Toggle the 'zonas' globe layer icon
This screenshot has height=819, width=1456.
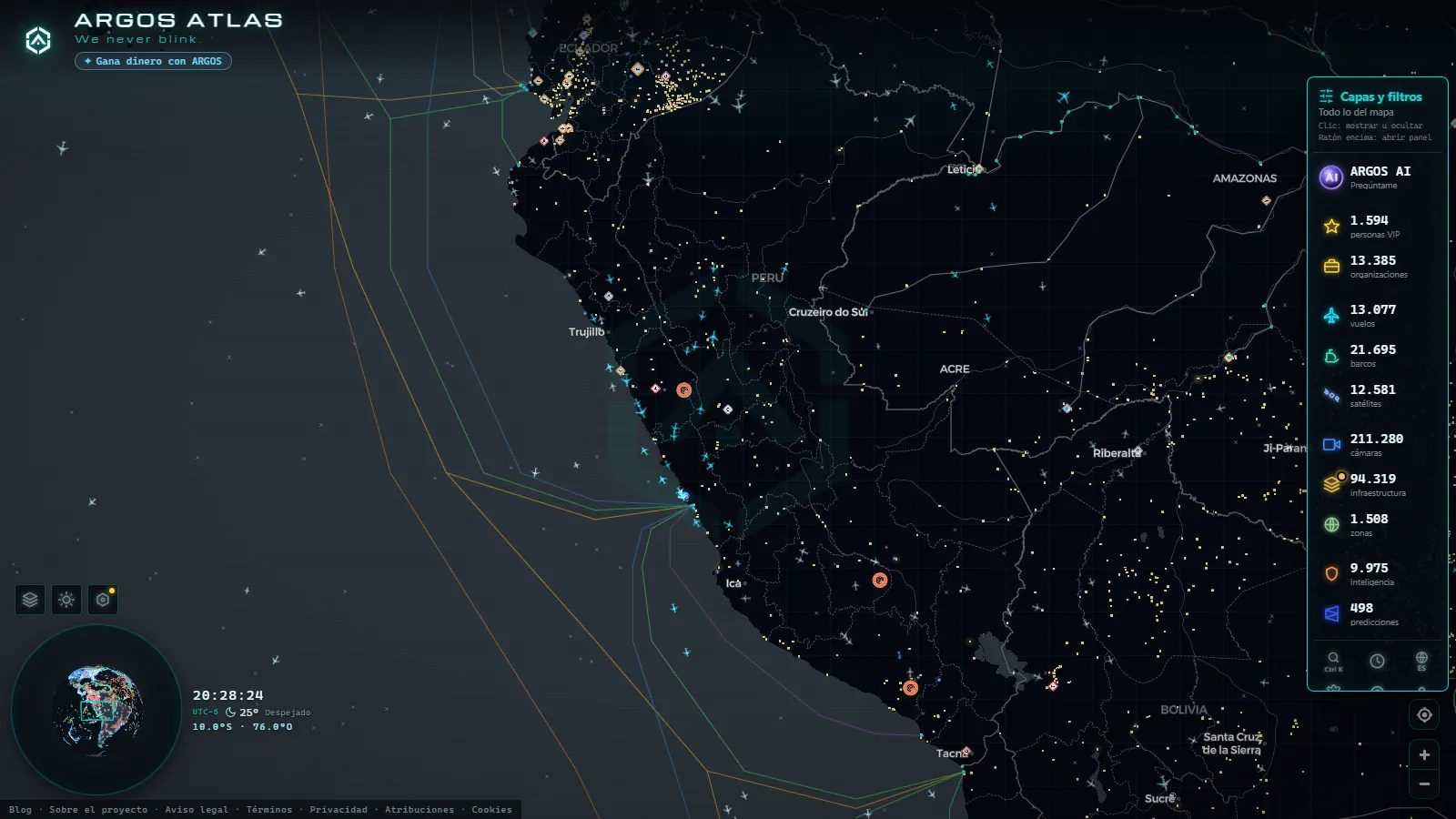(x=1332, y=524)
